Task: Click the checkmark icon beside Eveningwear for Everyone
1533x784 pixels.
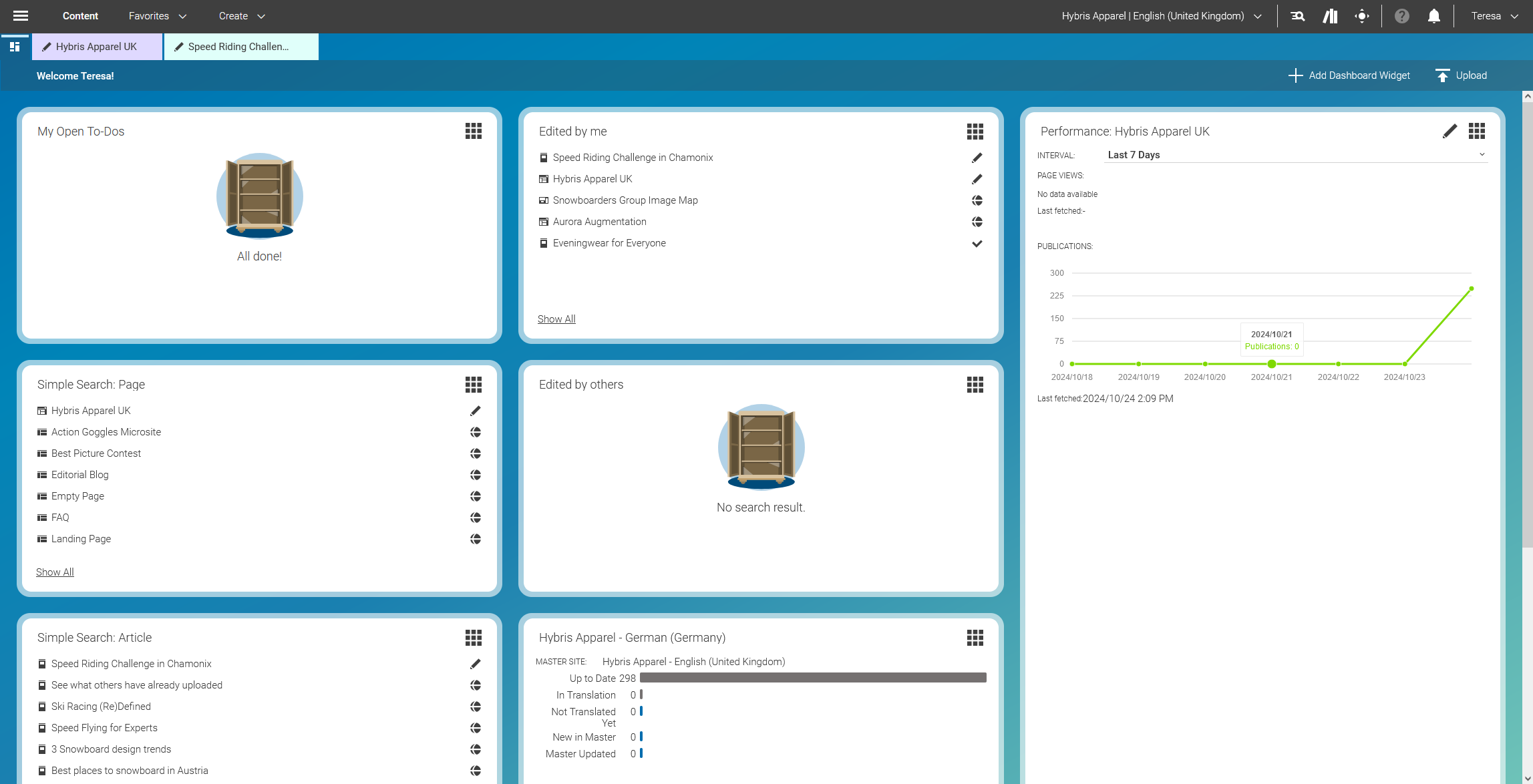Action: pos(977,243)
